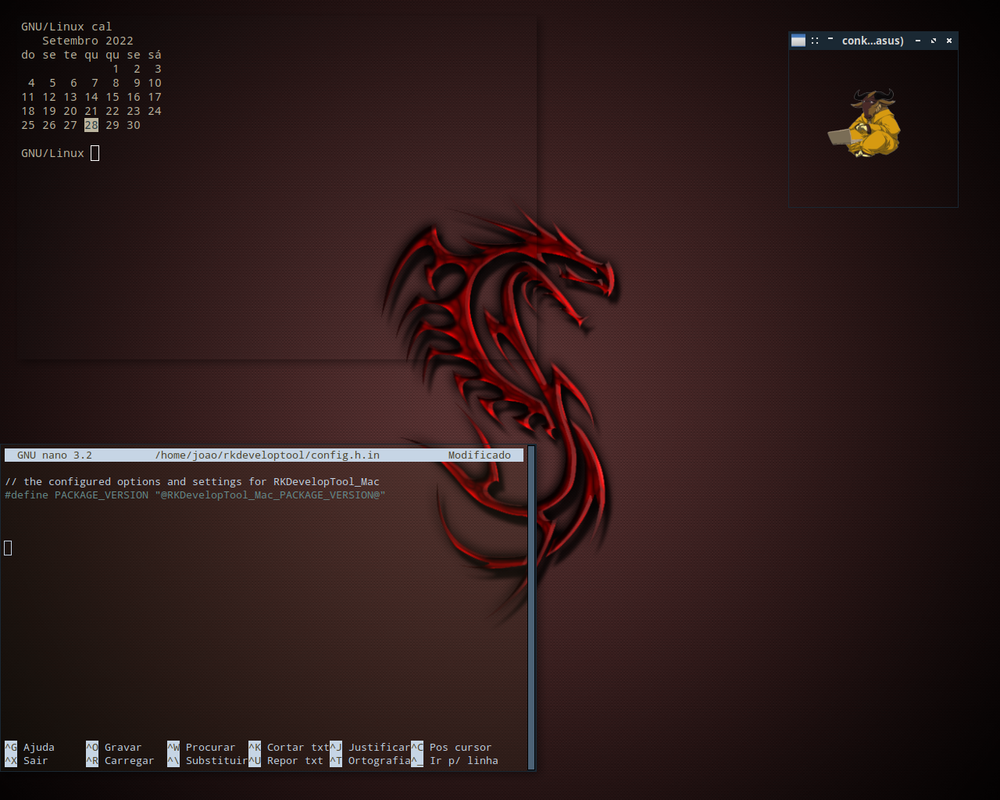Click the '#define PACKAGE_VERSION' line
1000x800 pixels.
click(x=195, y=495)
